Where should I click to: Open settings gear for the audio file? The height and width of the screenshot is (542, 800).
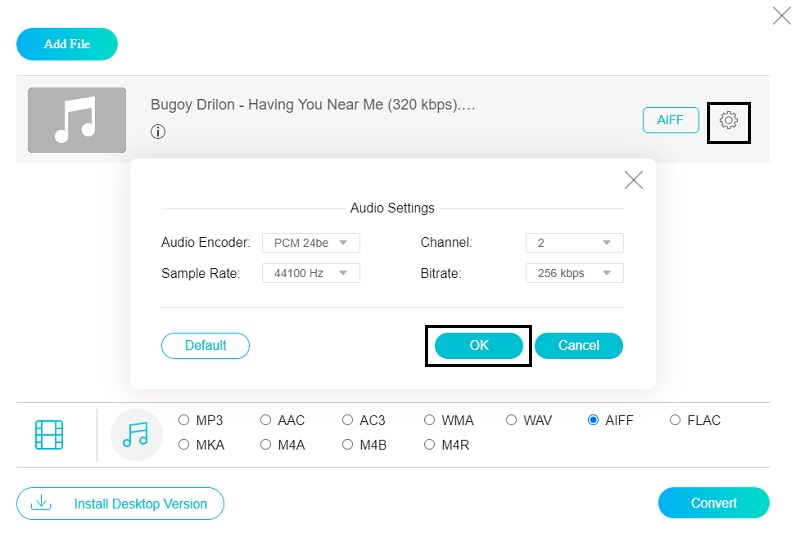pyautogui.click(x=728, y=121)
